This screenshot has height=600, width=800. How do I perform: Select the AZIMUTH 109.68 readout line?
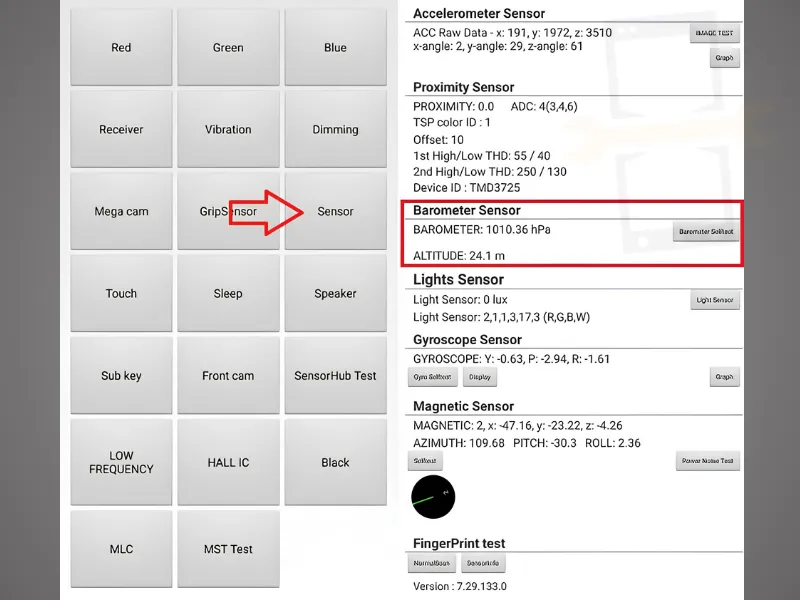tap(527, 443)
